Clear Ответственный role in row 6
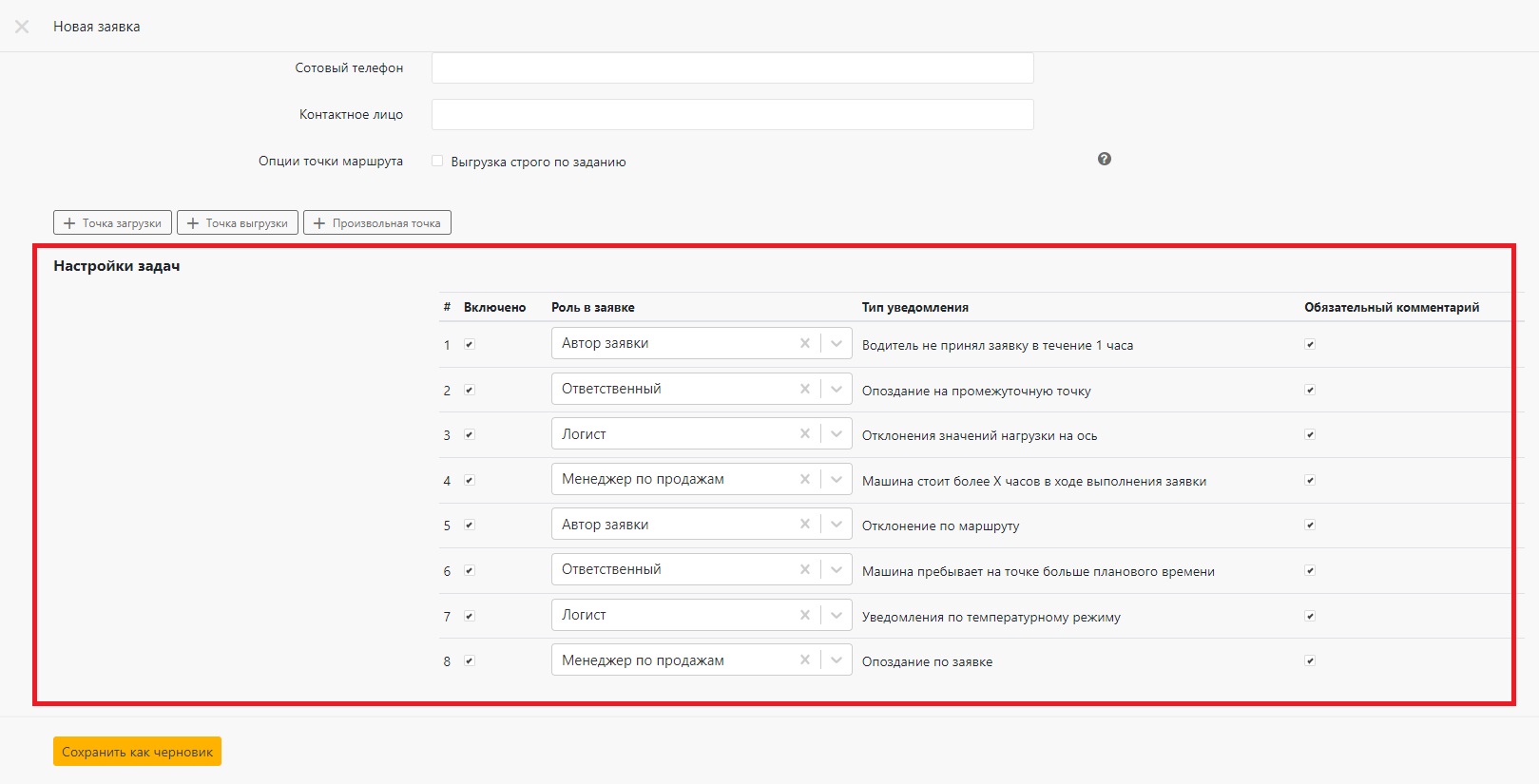1539x784 pixels. point(805,569)
